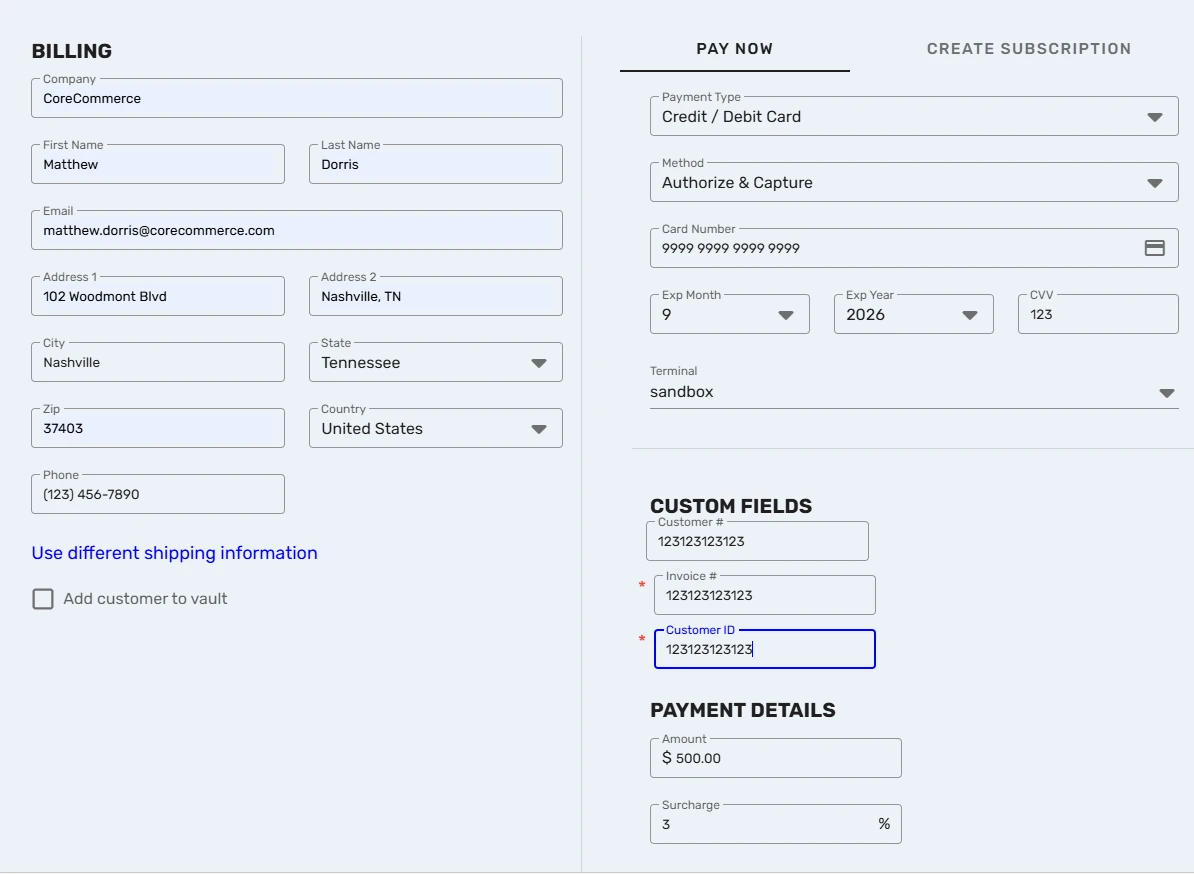
Task: Open the State dropdown showing Tennessee
Action: tap(436, 362)
